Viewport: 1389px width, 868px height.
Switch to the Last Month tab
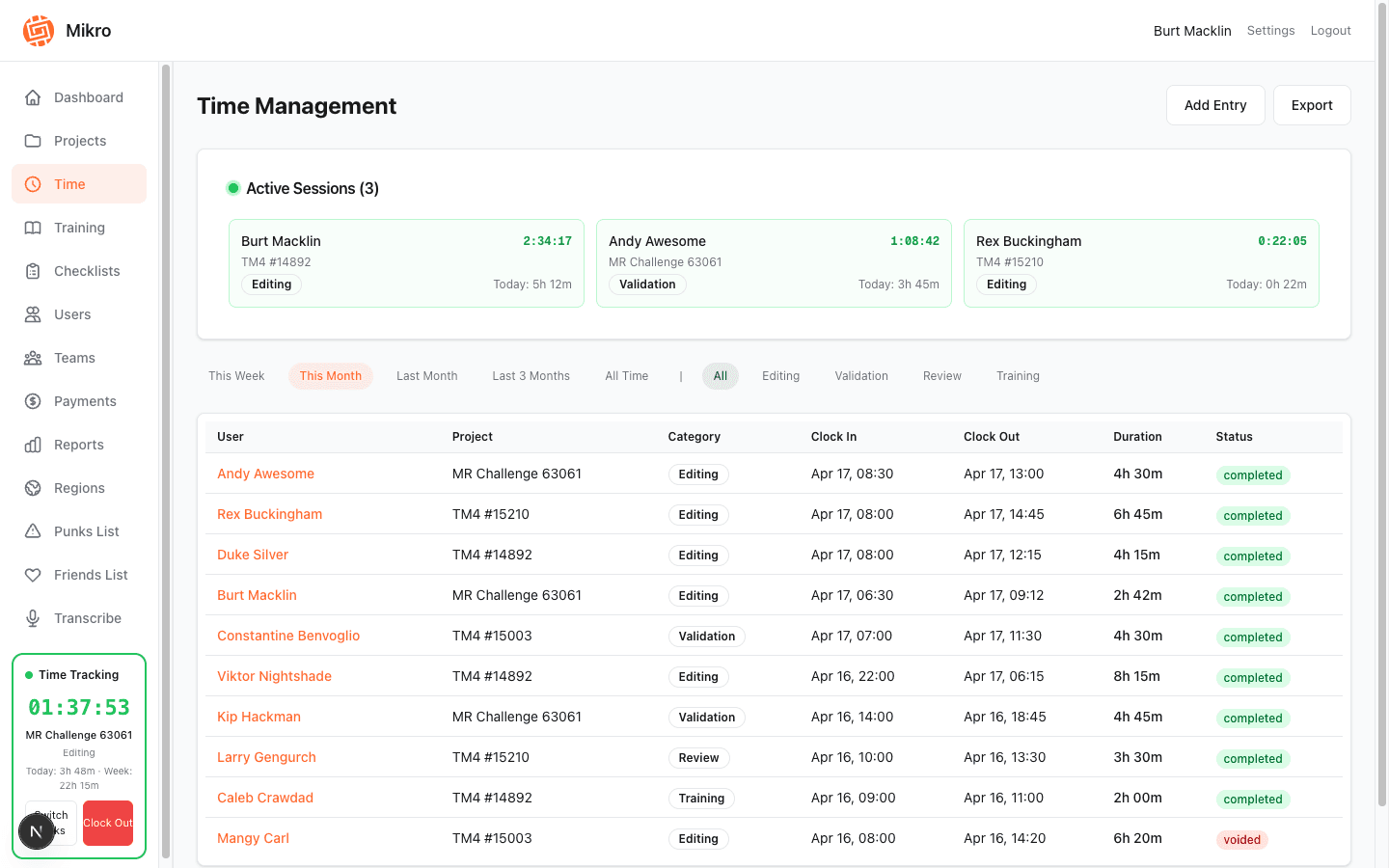coord(426,375)
